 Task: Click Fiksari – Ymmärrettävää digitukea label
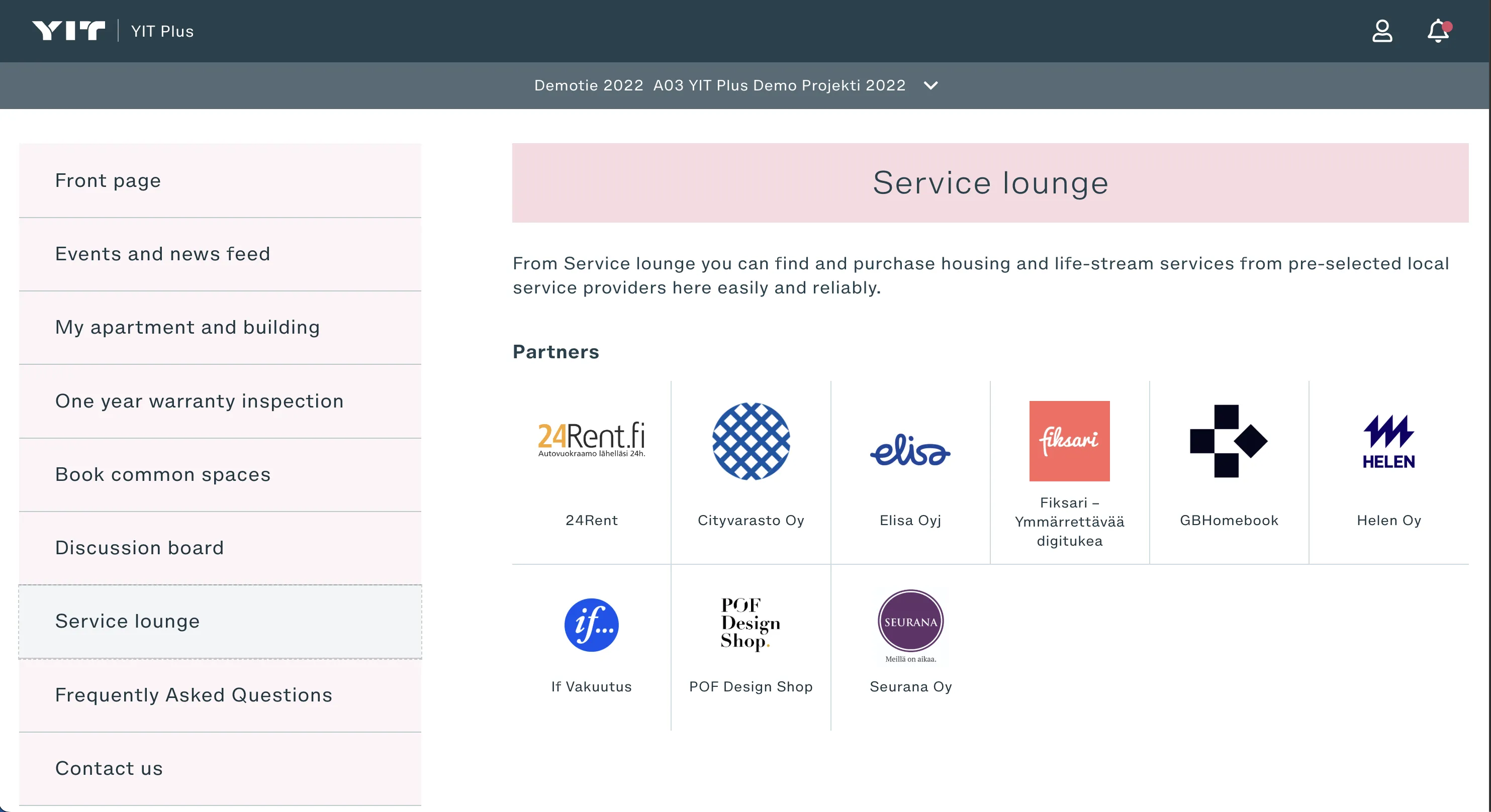coord(1069,522)
